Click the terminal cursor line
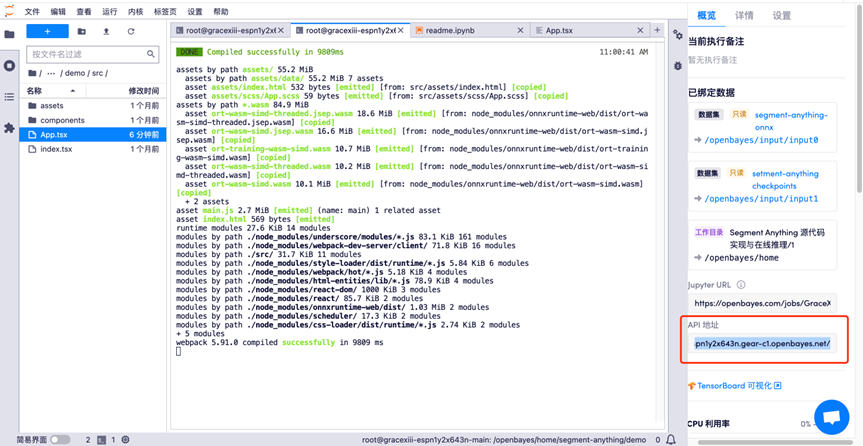The image size is (863, 446). [178, 351]
